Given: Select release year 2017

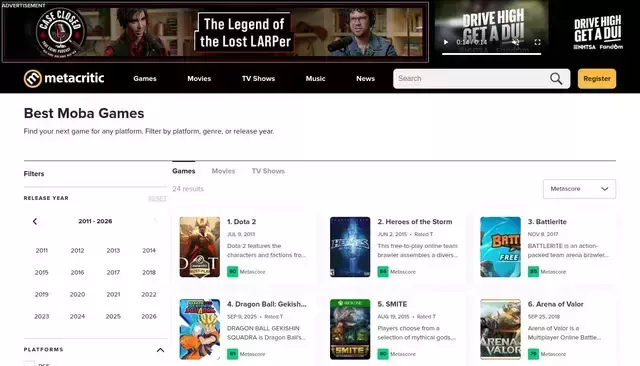Looking at the screenshot, I should tap(113, 273).
